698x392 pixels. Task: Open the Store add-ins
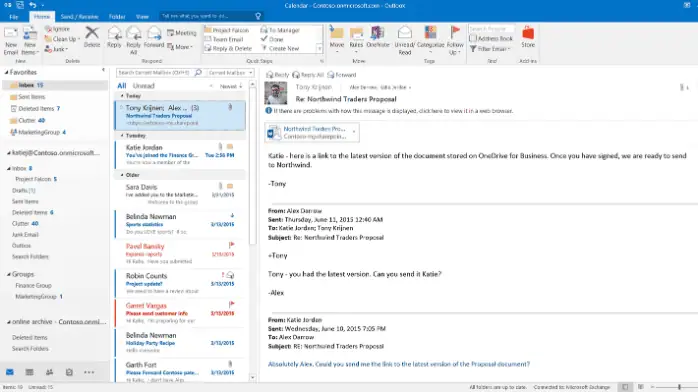click(528, 36)
